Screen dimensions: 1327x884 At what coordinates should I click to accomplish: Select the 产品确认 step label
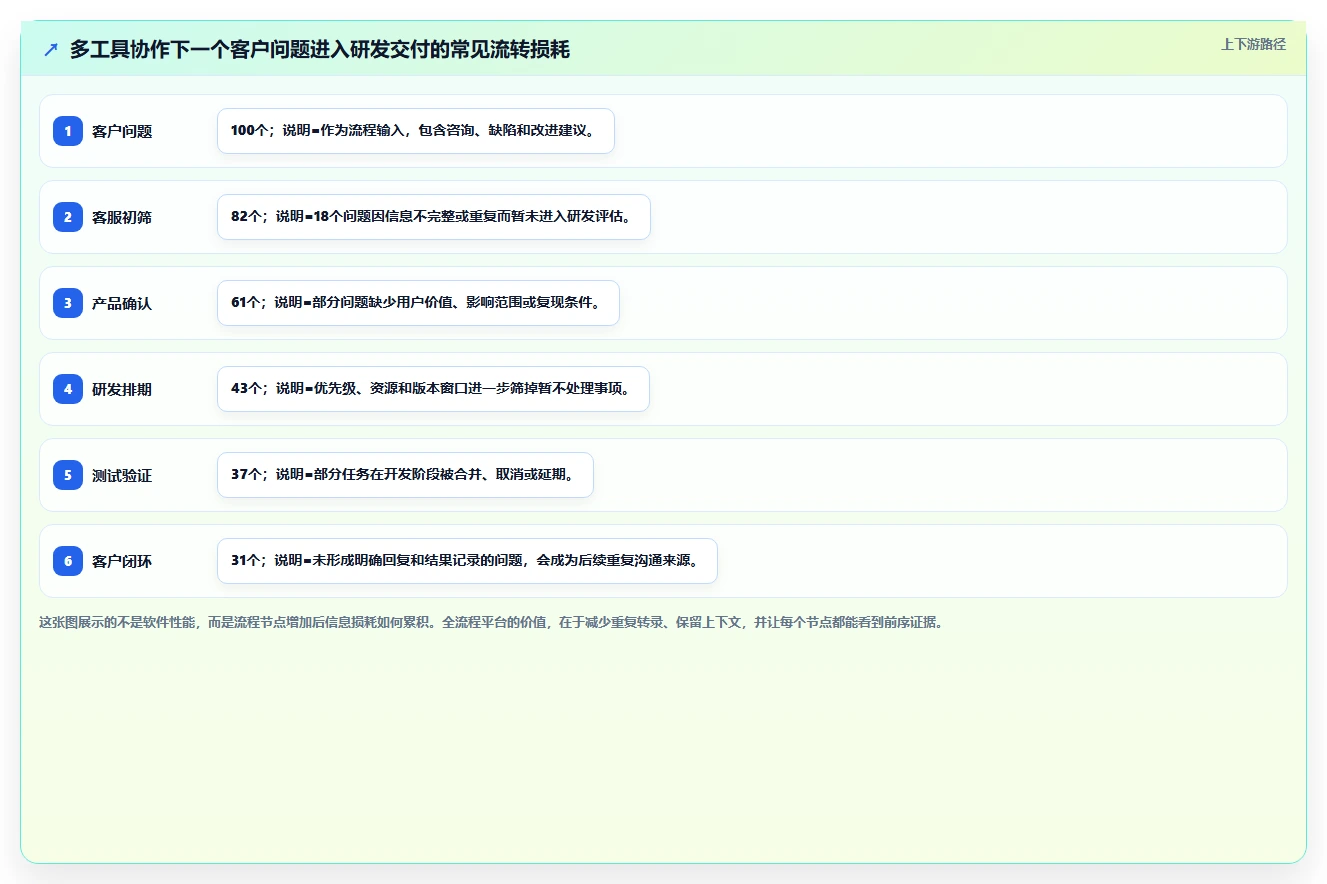click(x=122, y=303)
